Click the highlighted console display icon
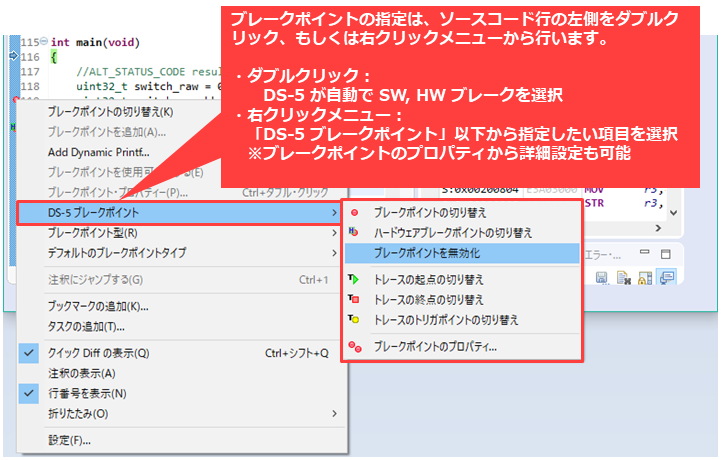 (667, 277)
